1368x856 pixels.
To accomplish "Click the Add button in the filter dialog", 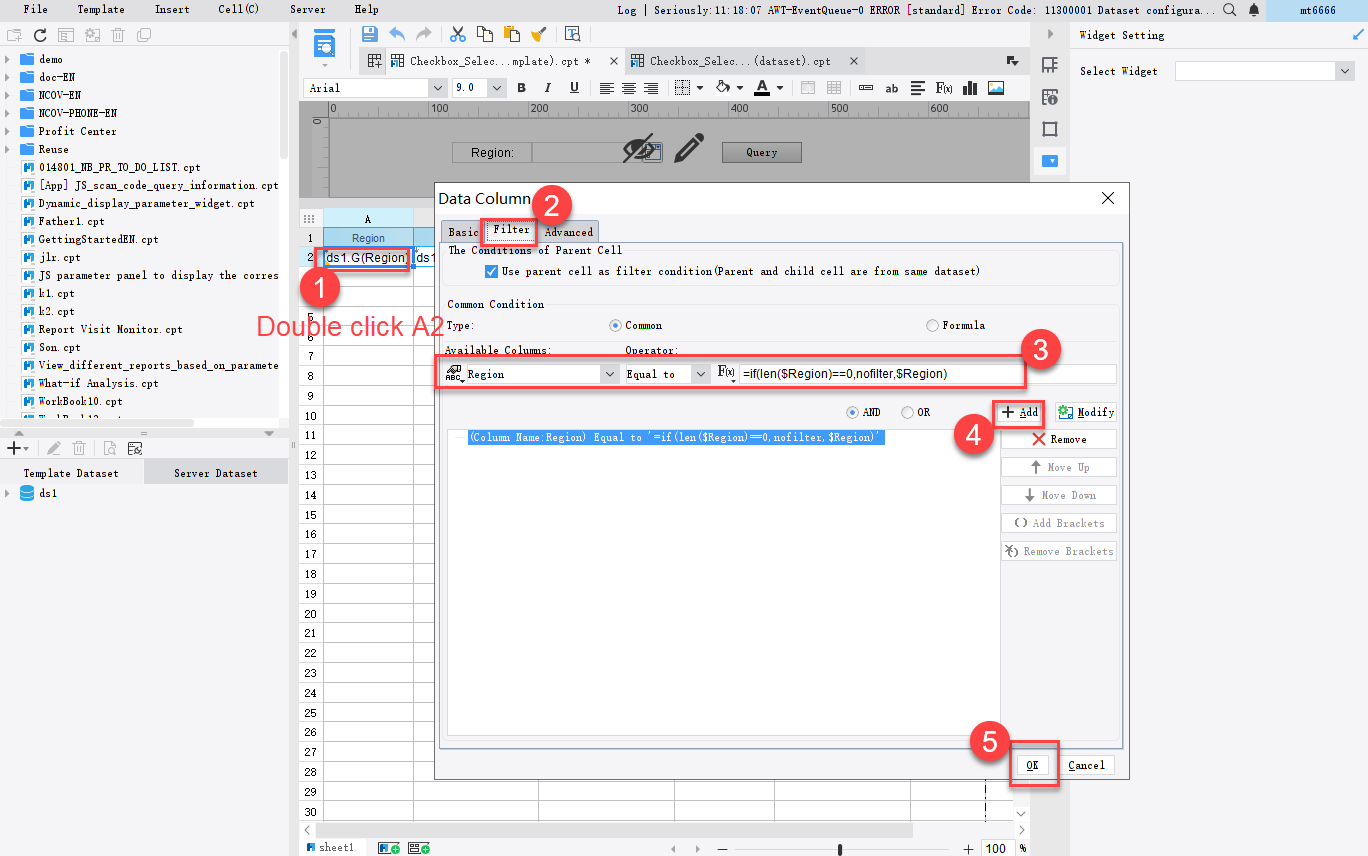I will (1018, 412).
